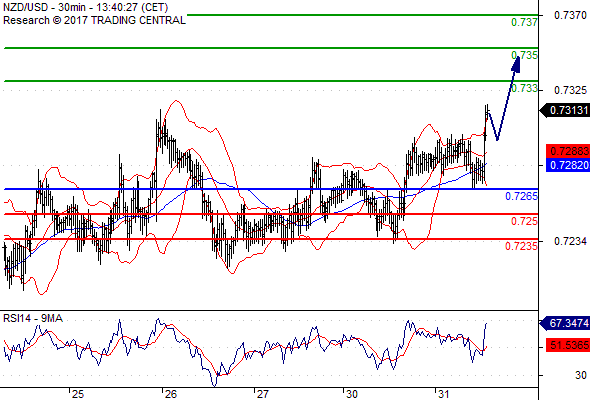The width and height of the screenshot is (590, 400).
Task: Click the red 0.725 support label
Action: (x=524, y=221)
